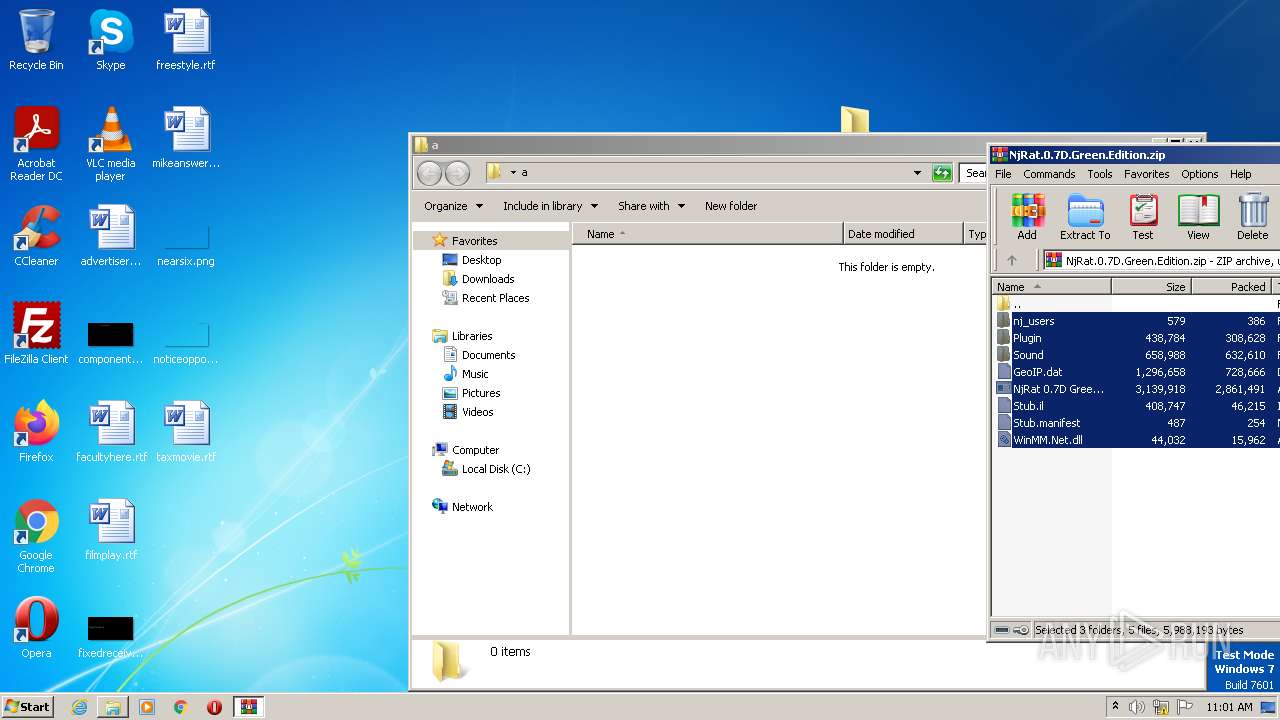Click the Delete icon in WinRAR

tap(1252, 217)
